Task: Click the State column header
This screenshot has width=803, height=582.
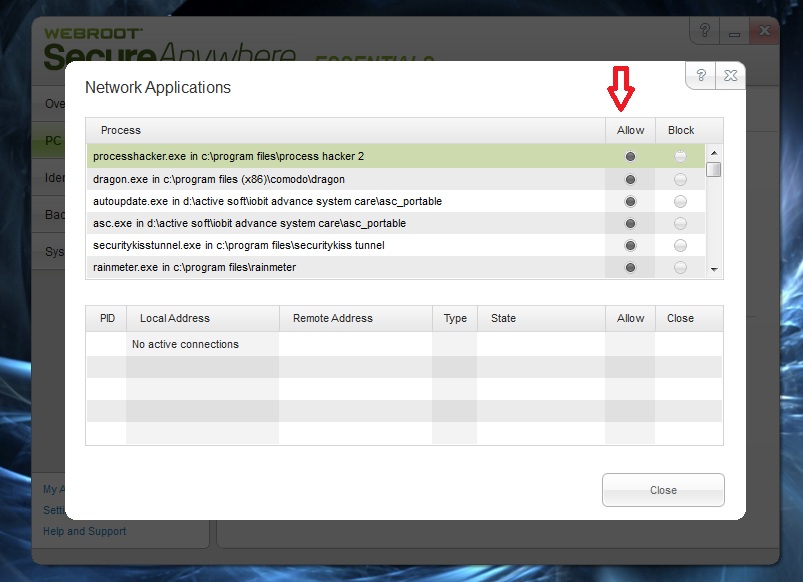Action: 541,318
